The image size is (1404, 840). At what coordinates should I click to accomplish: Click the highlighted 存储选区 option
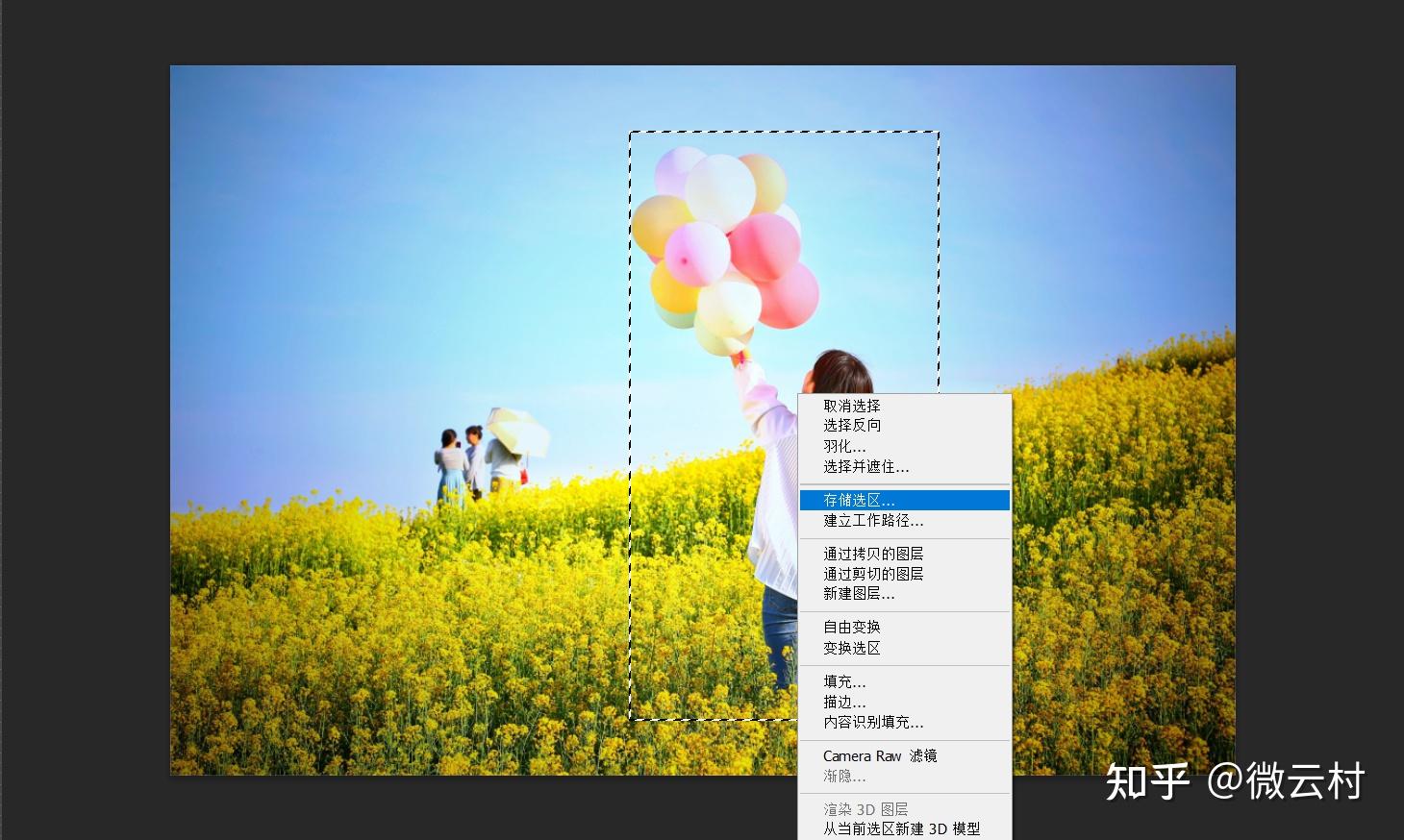click(x=858, y=500)
